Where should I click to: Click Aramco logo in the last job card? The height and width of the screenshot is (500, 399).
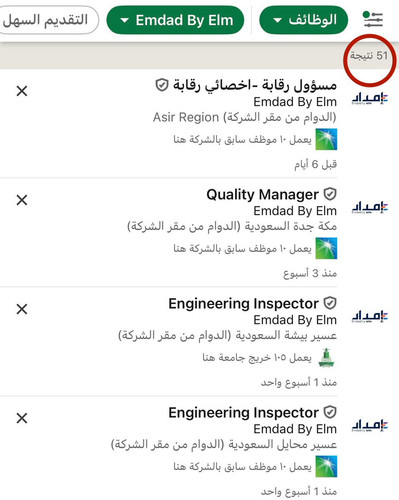coord(326,466)
